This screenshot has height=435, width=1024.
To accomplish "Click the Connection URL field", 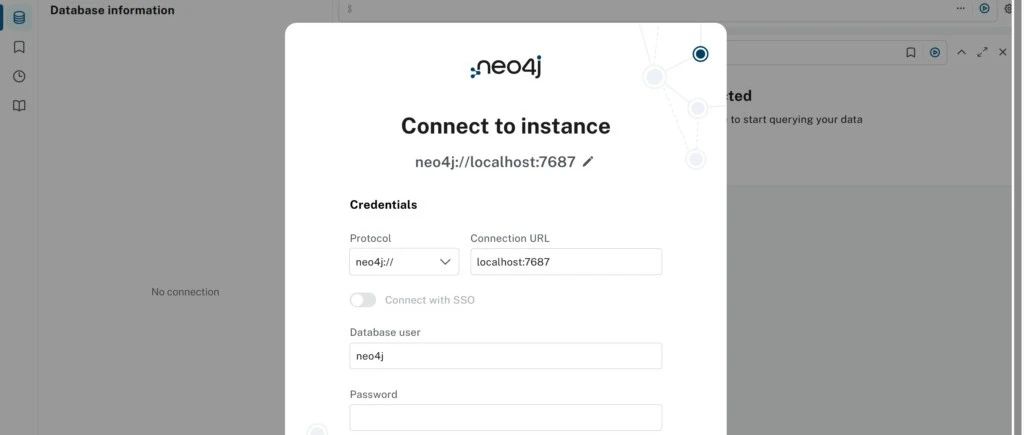I will (x=566, y=262).
